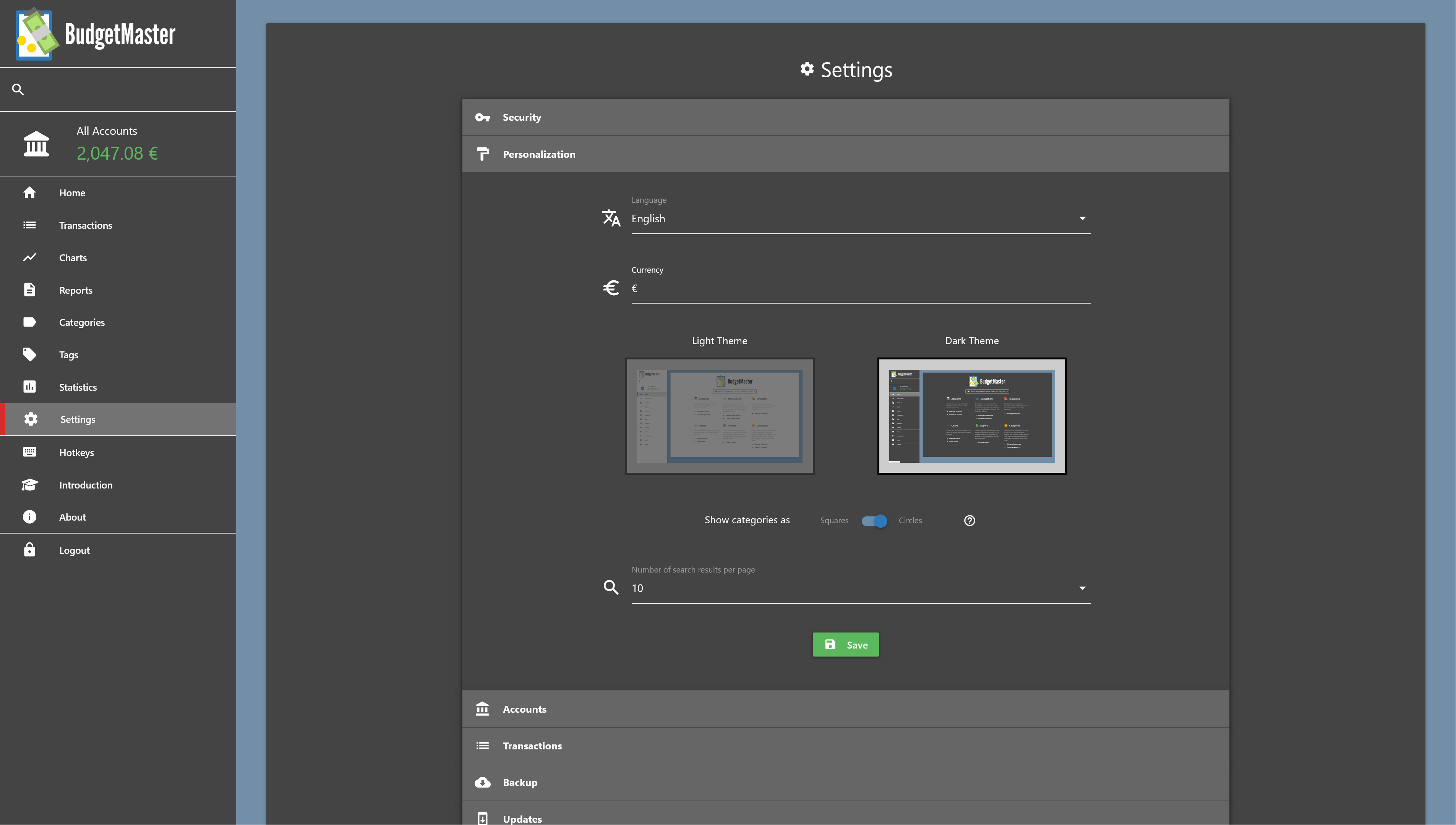Click the Categories label icon
This screenshot has width=1456, height=825.
29,322
